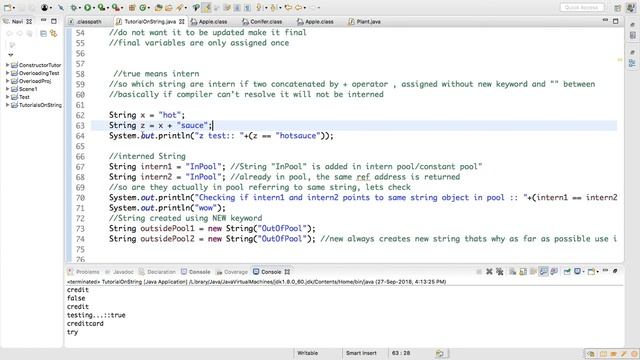Viewport: 640px width, 360px height.
Task: Click the Debug bug toolbar icon
Action: (x=74, y=7)
